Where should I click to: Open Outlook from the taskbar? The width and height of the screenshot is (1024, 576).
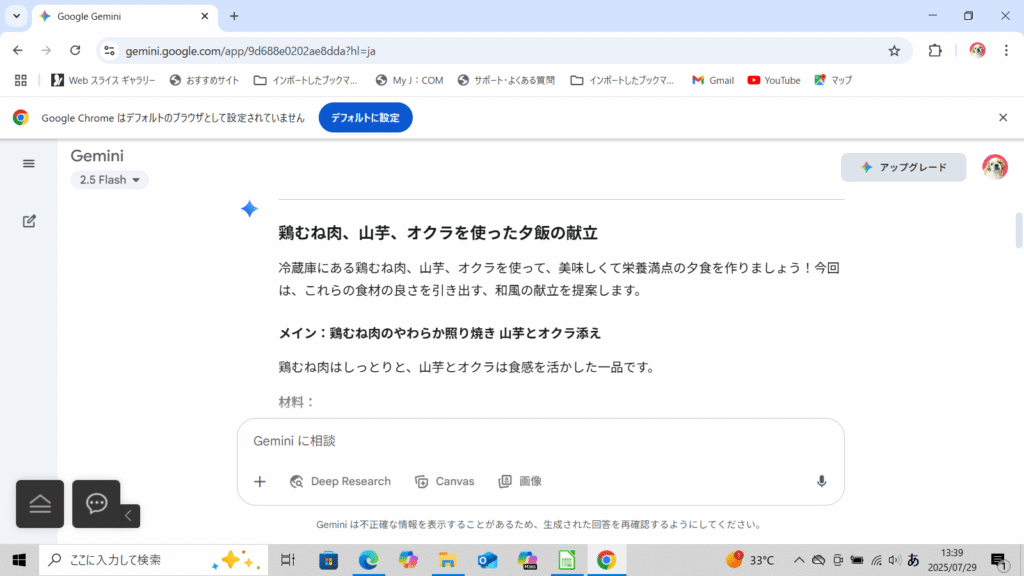[x=487, y=560]
